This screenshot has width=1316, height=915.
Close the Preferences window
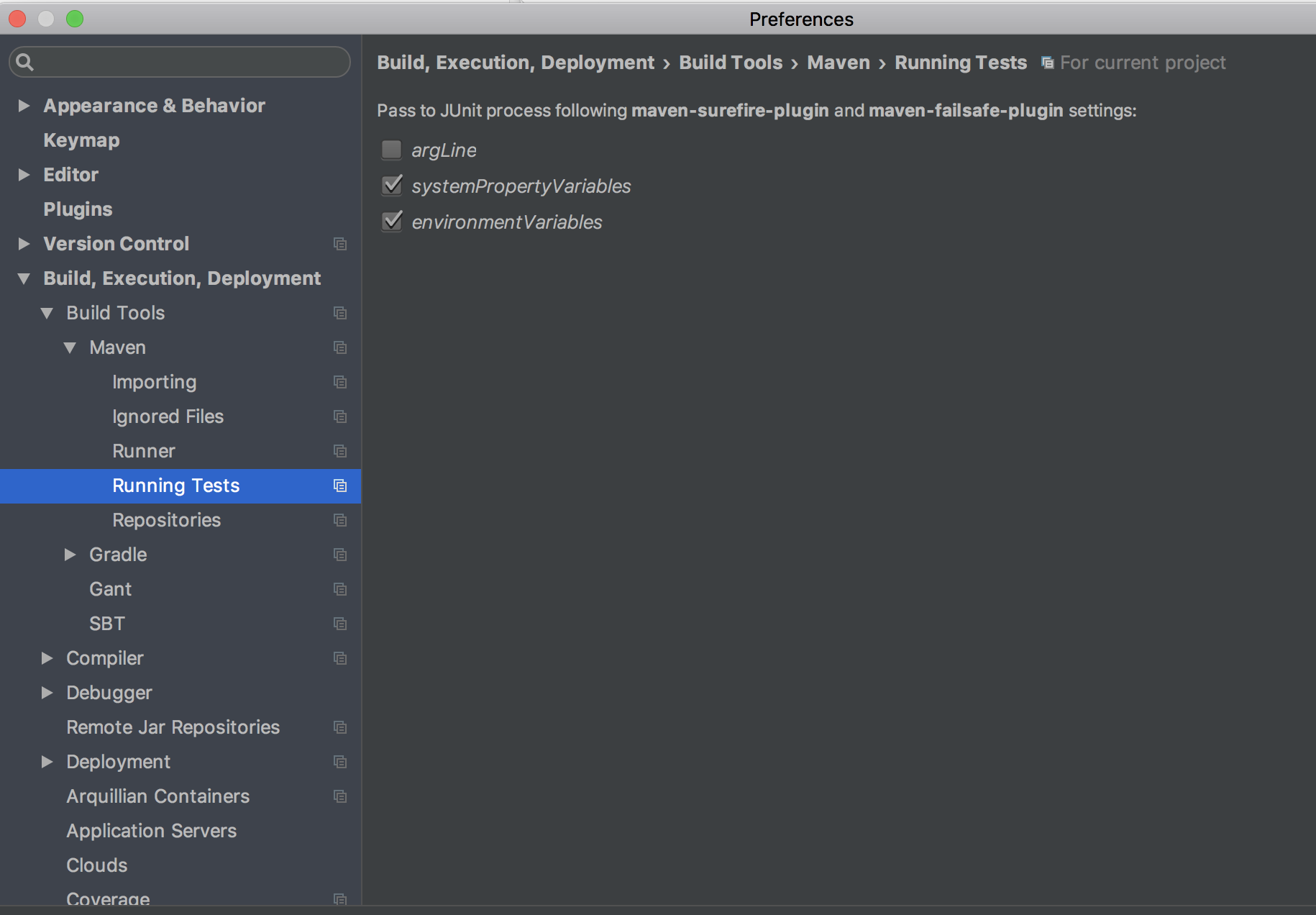[17, 19]
